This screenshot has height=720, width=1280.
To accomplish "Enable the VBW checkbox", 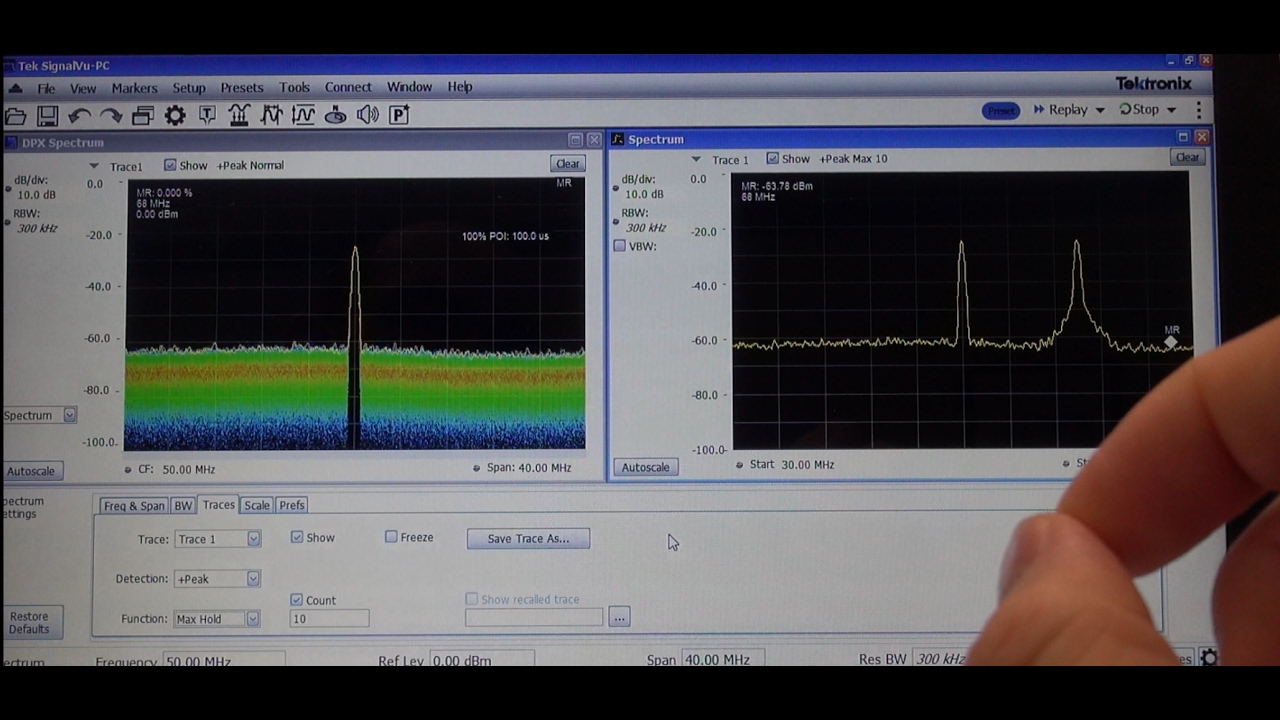I will (620, 246).
